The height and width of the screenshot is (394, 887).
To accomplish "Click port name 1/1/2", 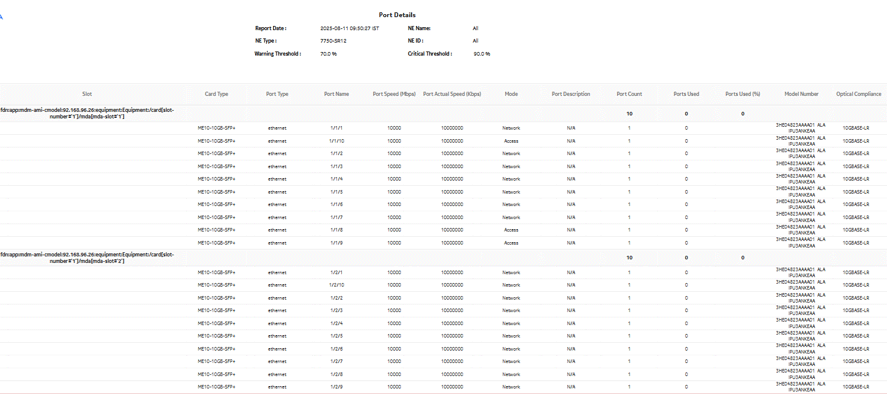I will click(x=337, y=153).
